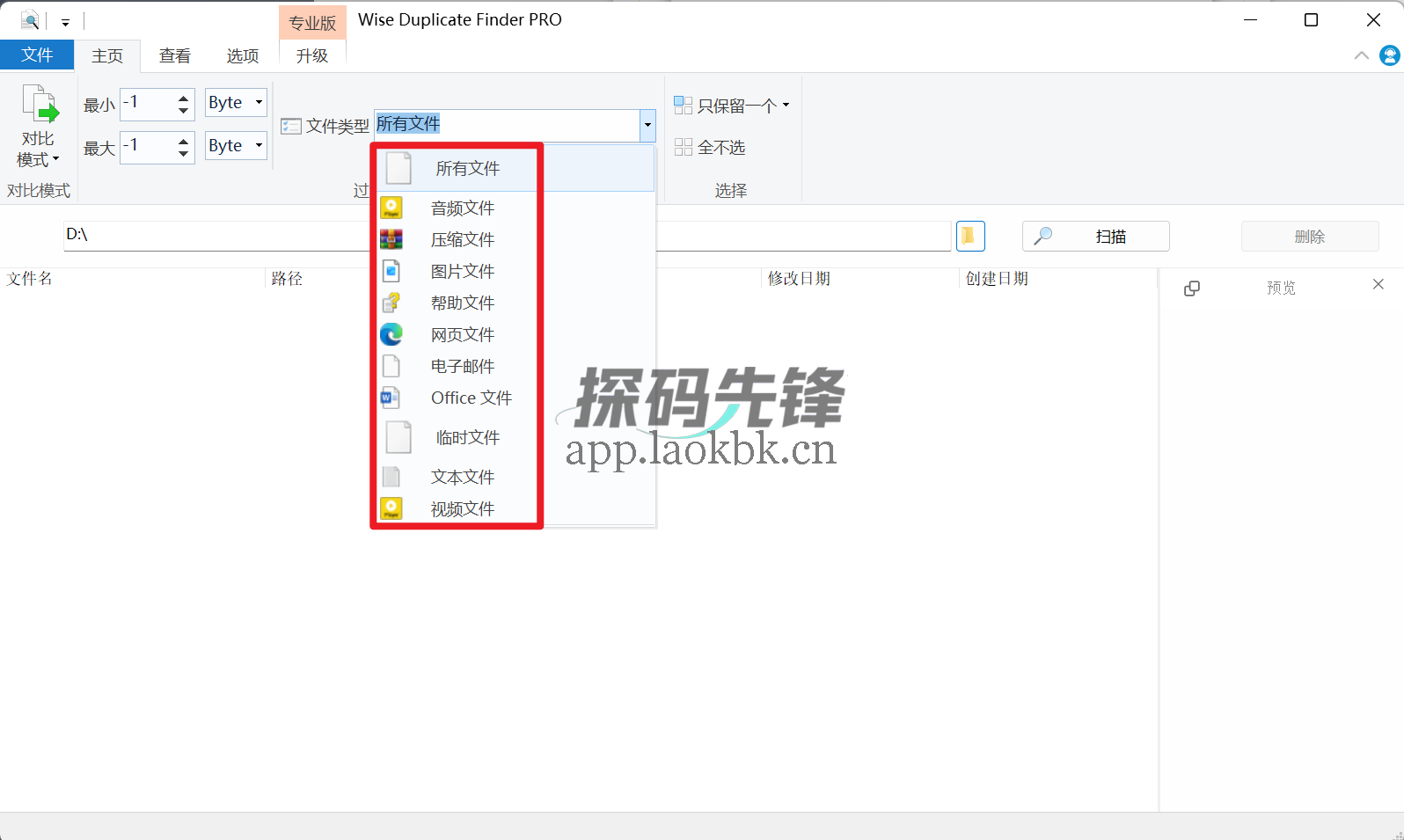Screen dimensions: 1404x840
Task: Start scanning with the 扫描 button
Action: click(1095, 236)
